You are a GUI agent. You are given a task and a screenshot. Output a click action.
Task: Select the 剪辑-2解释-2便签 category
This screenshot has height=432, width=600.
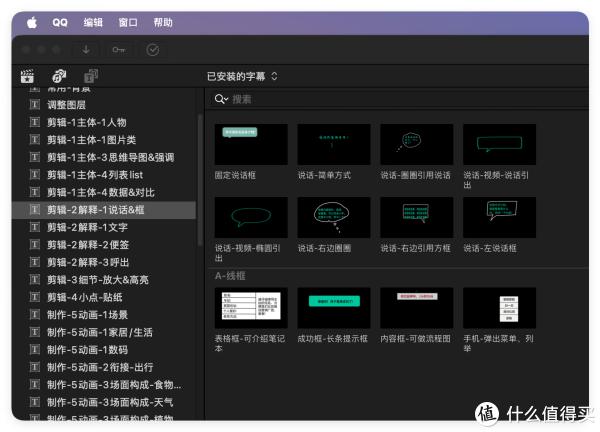tap(104, 245)
